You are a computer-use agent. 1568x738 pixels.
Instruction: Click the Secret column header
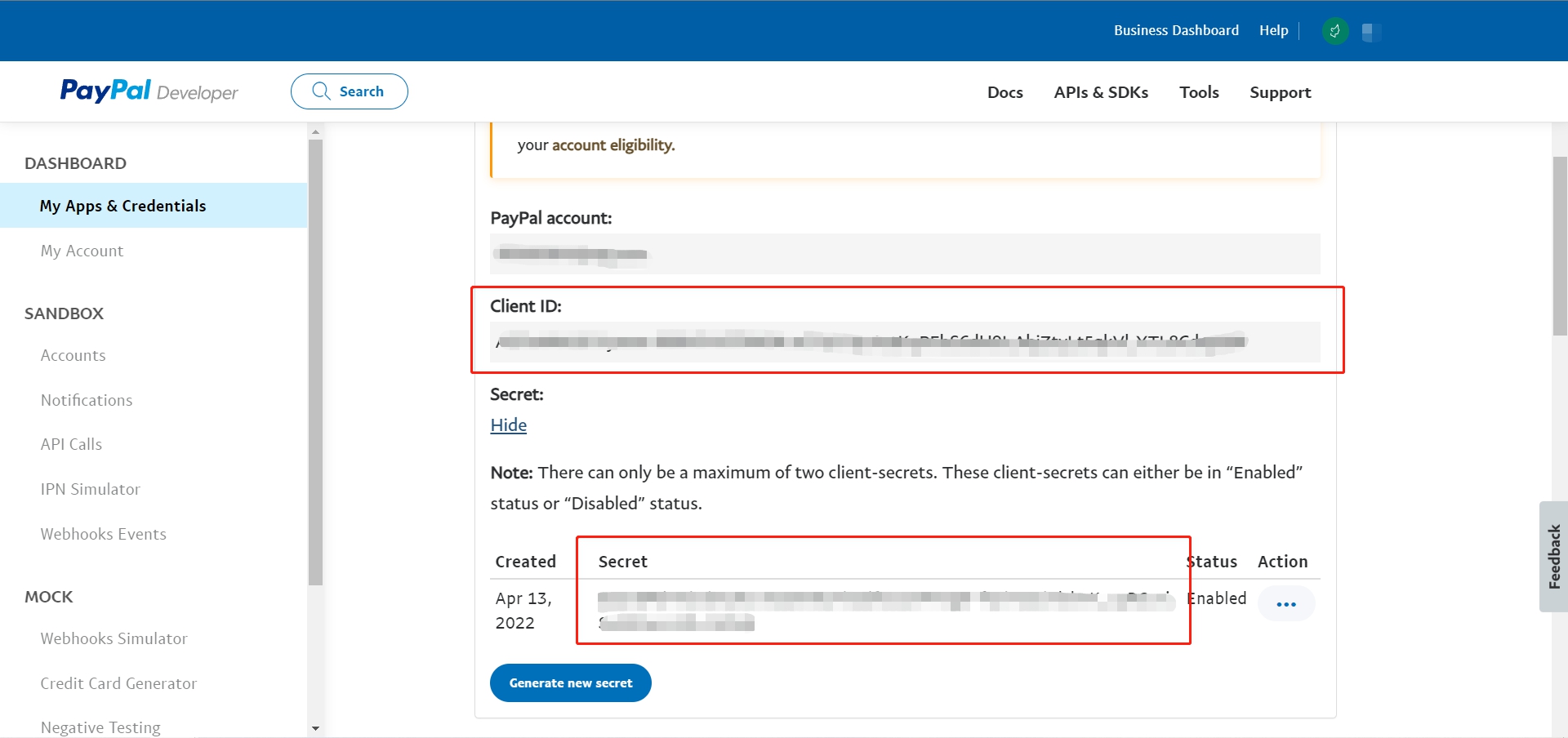[622, 562]
